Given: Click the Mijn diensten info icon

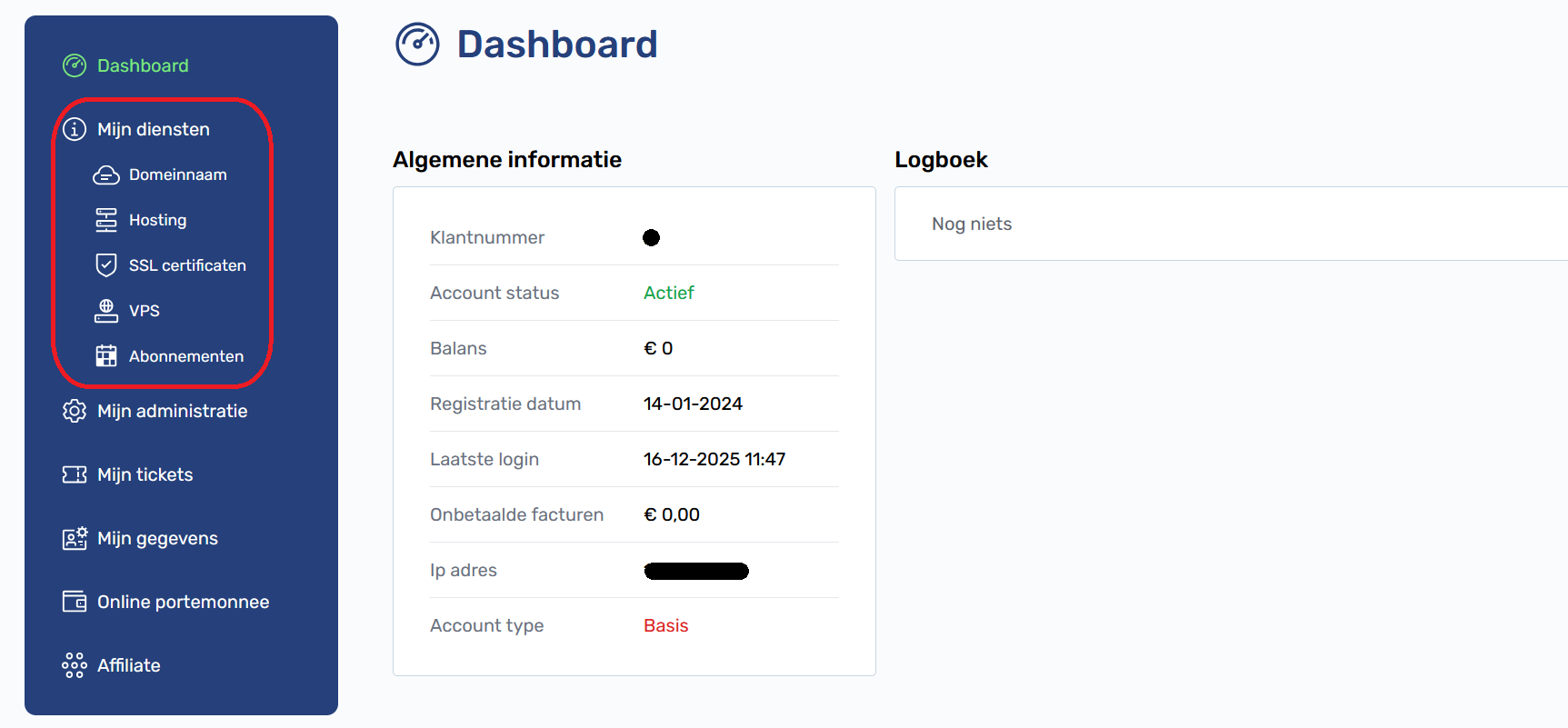Looking at the screenshot, I should tap(75, 129).
